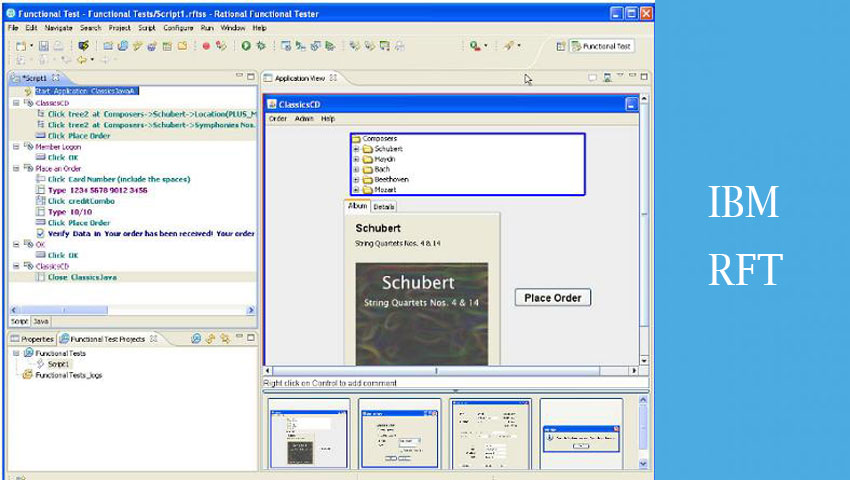Collapse the Functional Tests project node

(15, 353)
